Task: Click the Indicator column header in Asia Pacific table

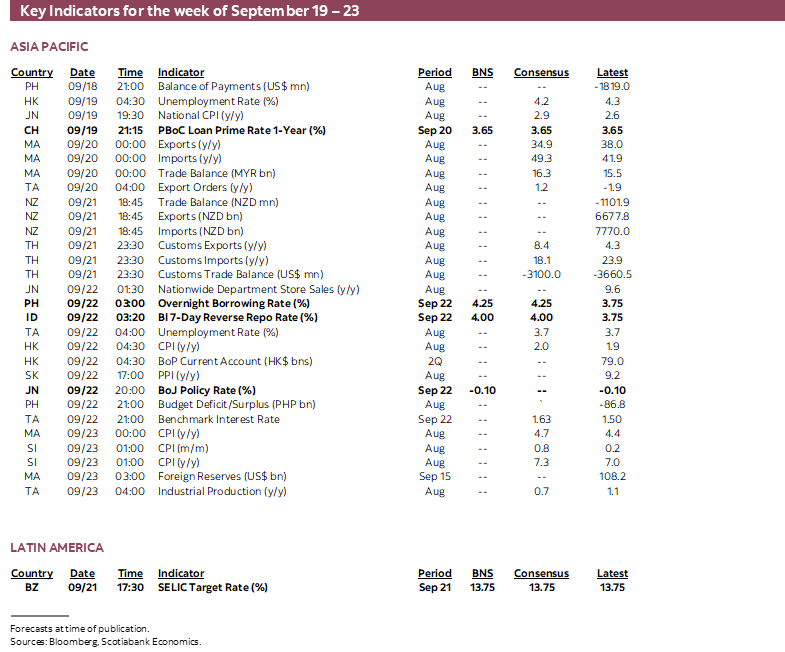Action: [x=181, y=72]
